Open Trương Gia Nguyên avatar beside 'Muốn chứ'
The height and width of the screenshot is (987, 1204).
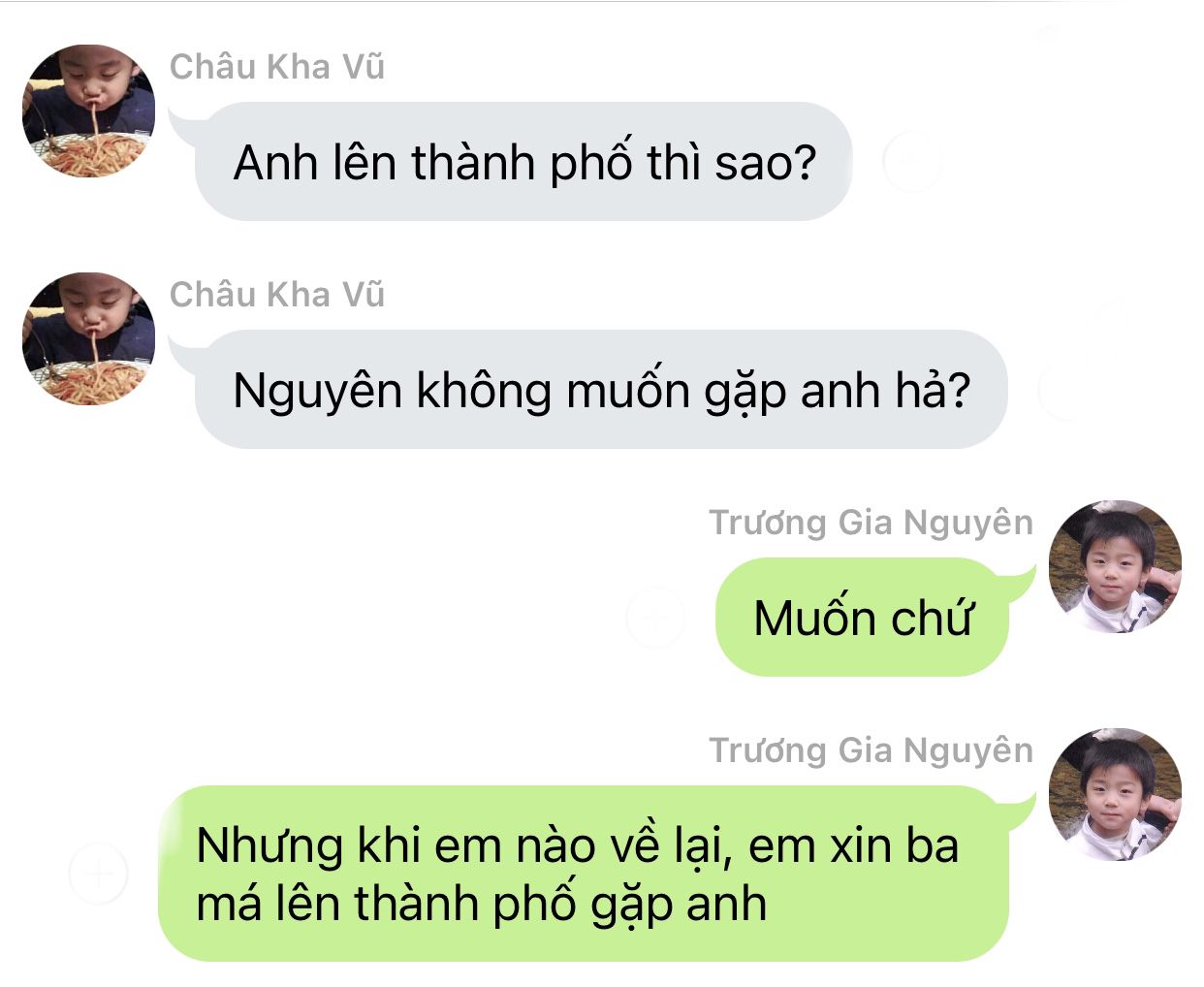[1115, 566]
